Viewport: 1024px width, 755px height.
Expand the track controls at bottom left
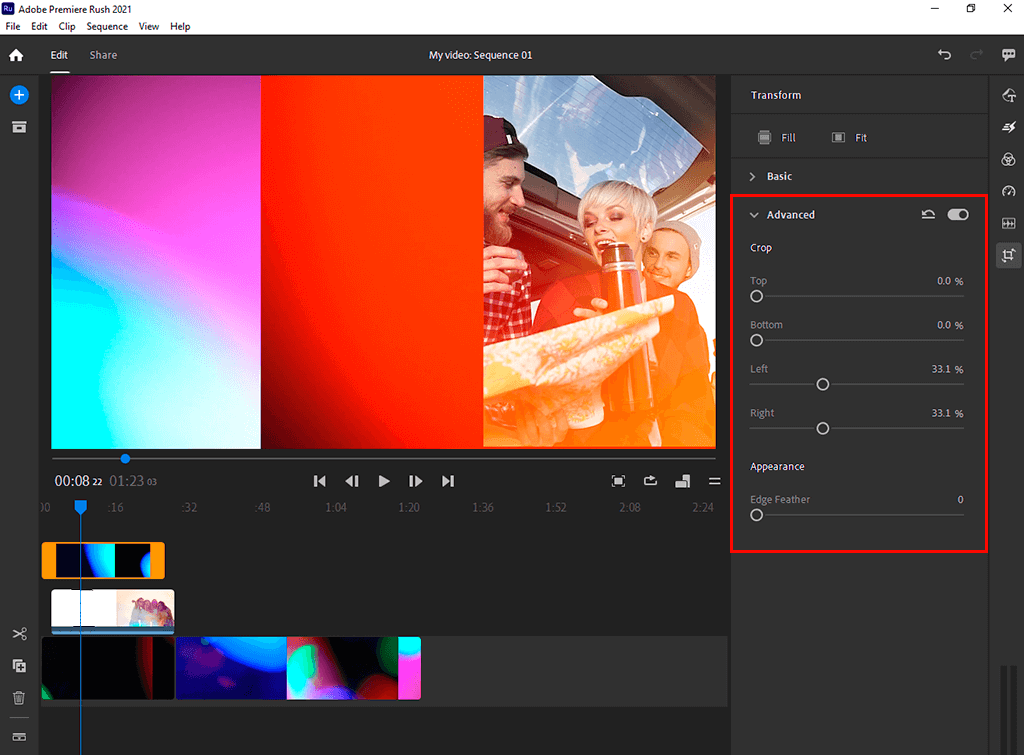pyautogui.click(x=19, y=737)
